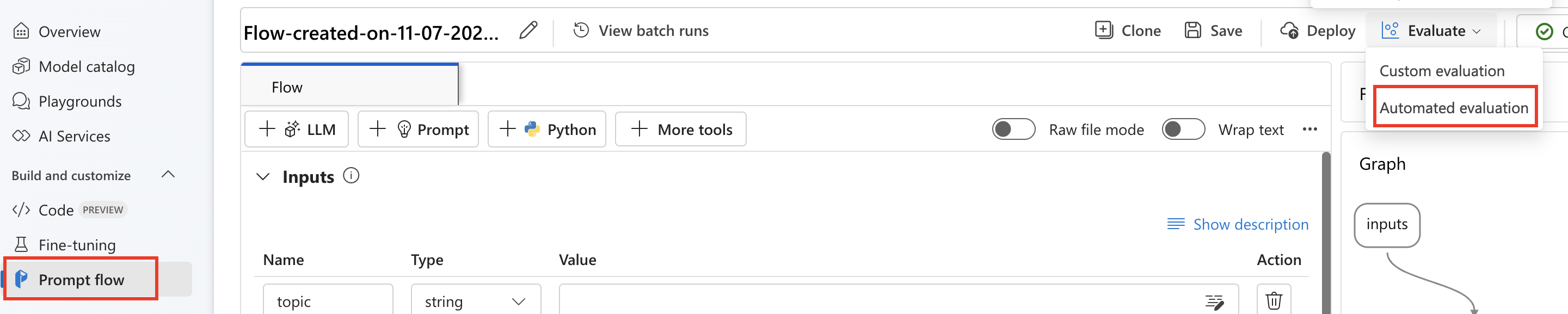Click the Show description link

pos(1238,224)
